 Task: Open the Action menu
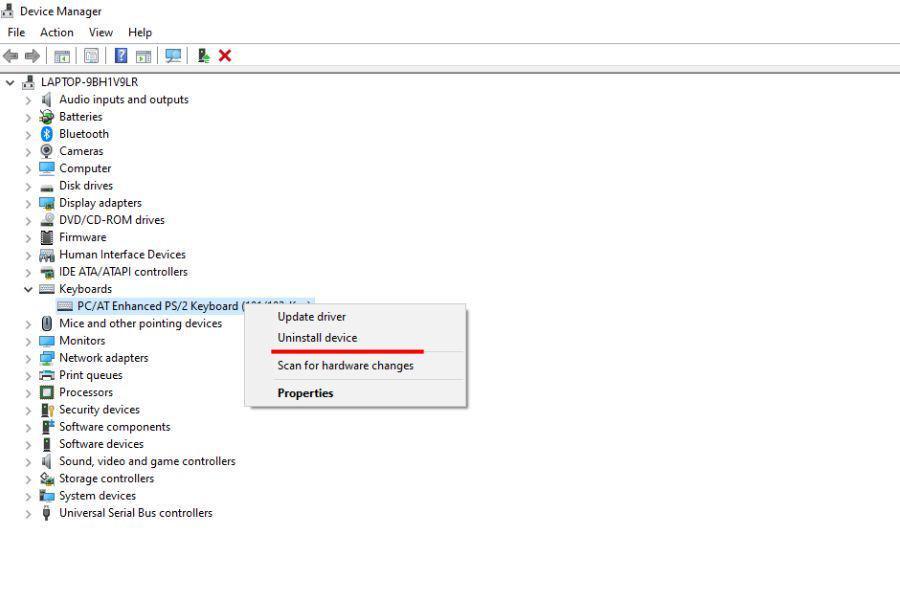(56, 32)
